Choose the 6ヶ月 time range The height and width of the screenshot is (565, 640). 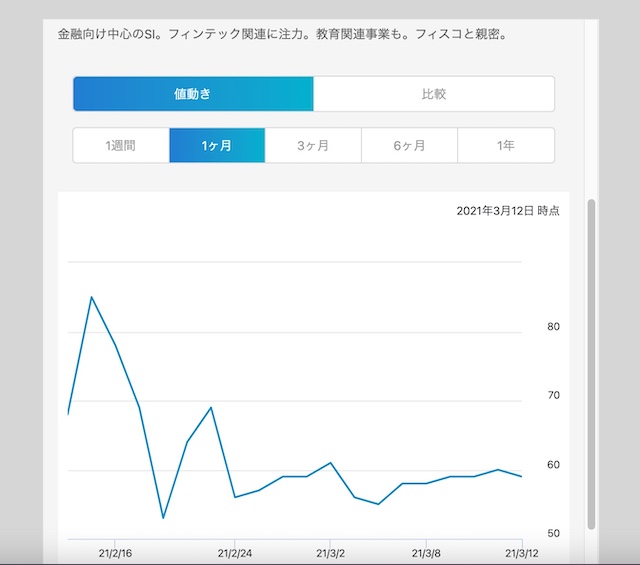pyautogui.click(x=409, y=145)
